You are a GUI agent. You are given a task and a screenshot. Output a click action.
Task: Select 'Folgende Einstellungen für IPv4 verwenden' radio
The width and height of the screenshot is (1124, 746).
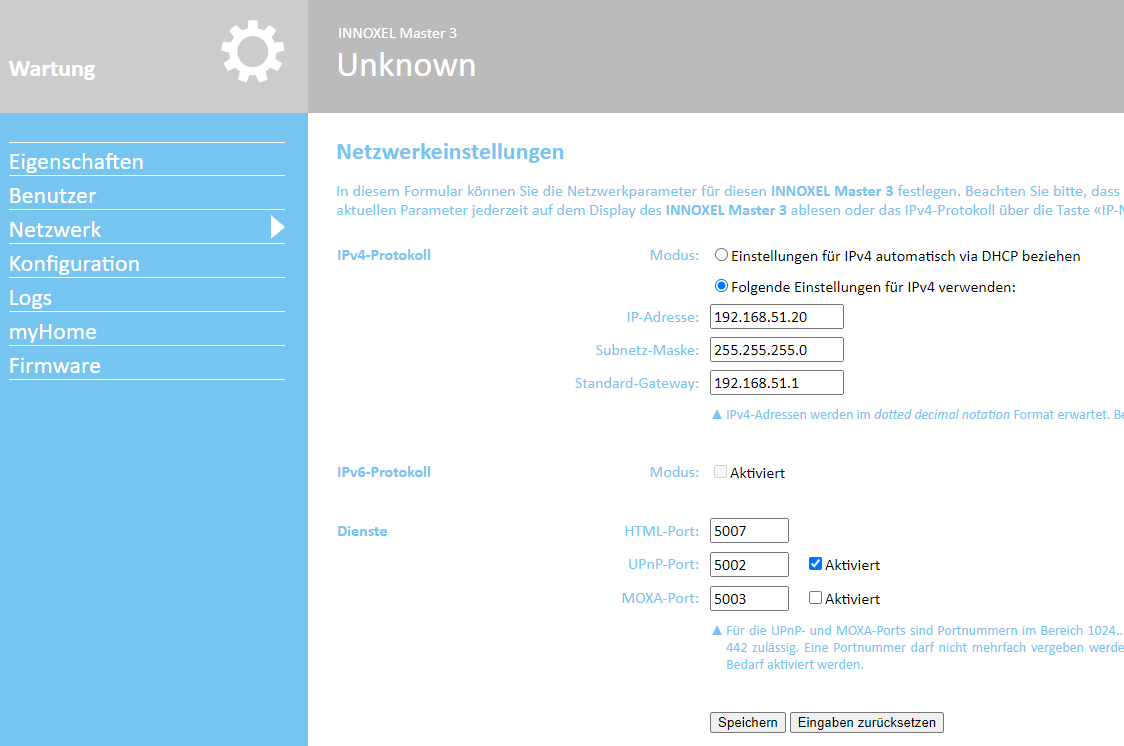(721, 286)
